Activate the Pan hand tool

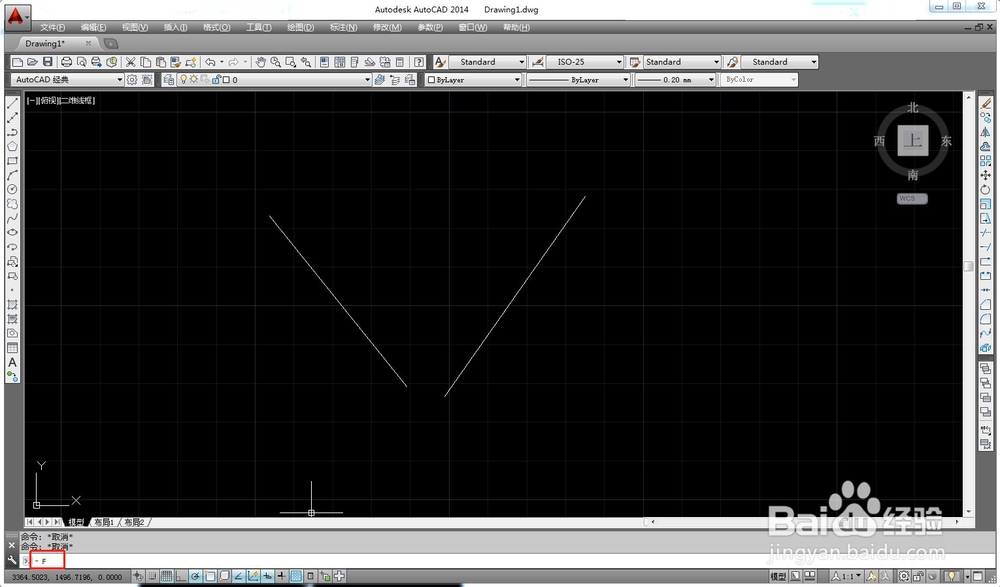tap(260, 62)
